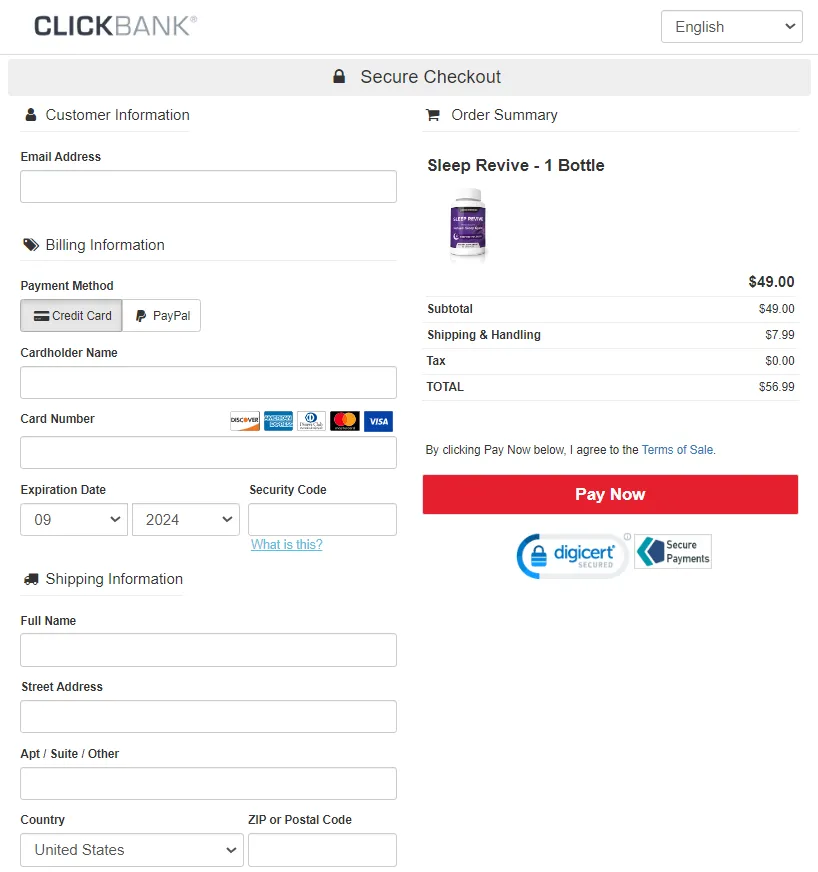This screenshot has height=872, width=818.
Task: Focus the Email Address field
Action: point(209,186)
